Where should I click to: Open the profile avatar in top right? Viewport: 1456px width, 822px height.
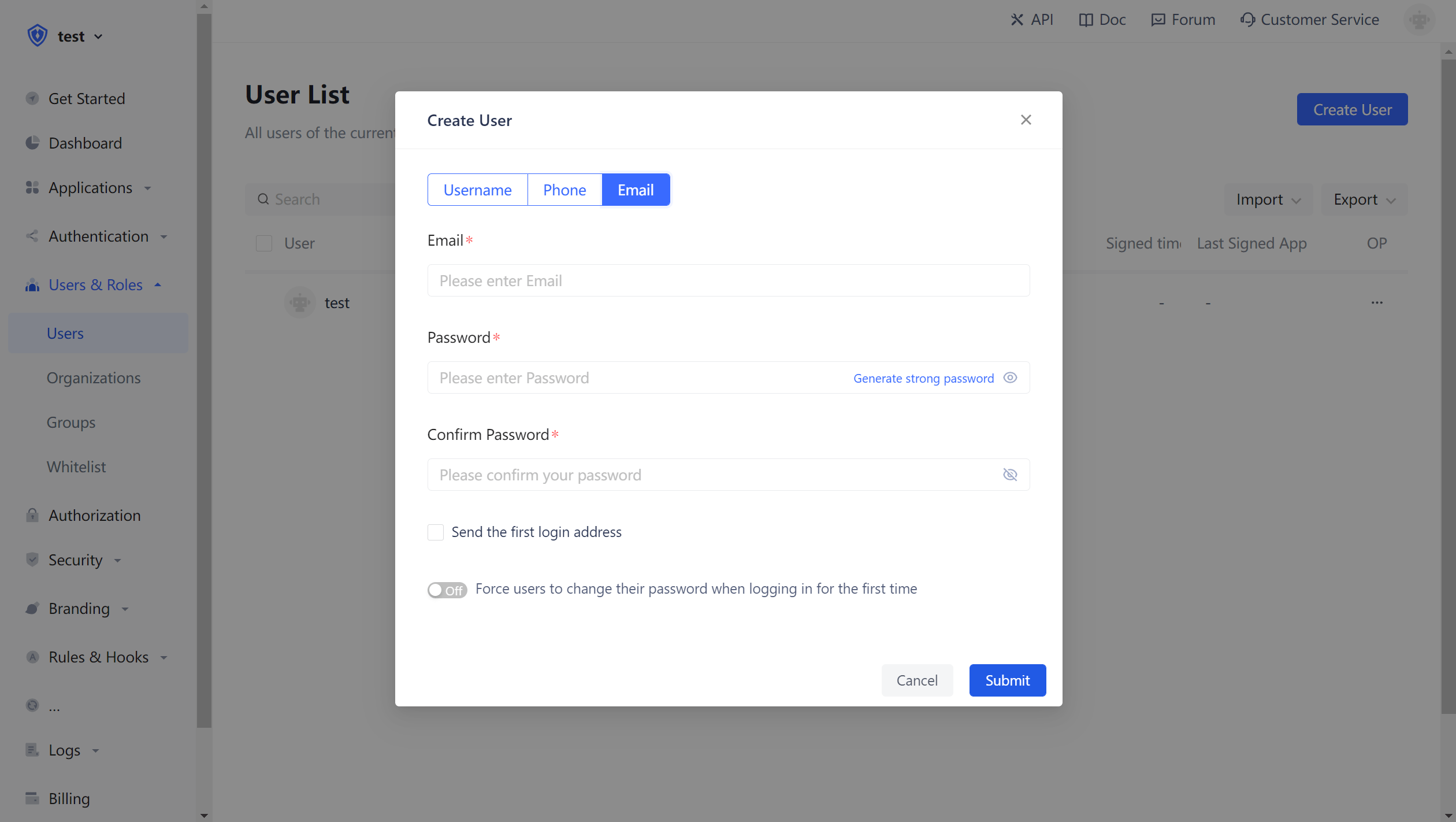click(x=1418, y=20)
